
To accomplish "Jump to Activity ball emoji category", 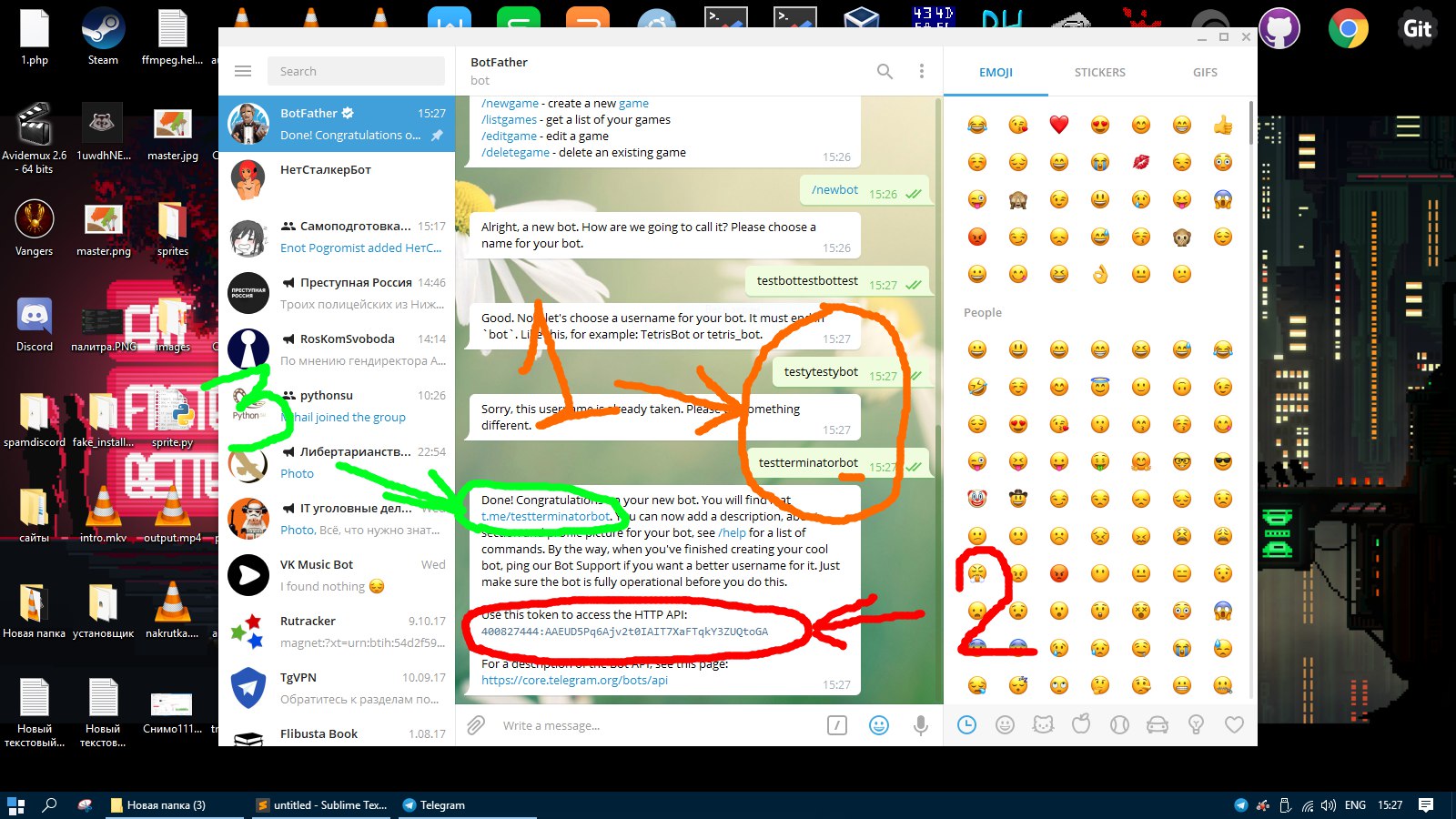I will point(1119,725).
